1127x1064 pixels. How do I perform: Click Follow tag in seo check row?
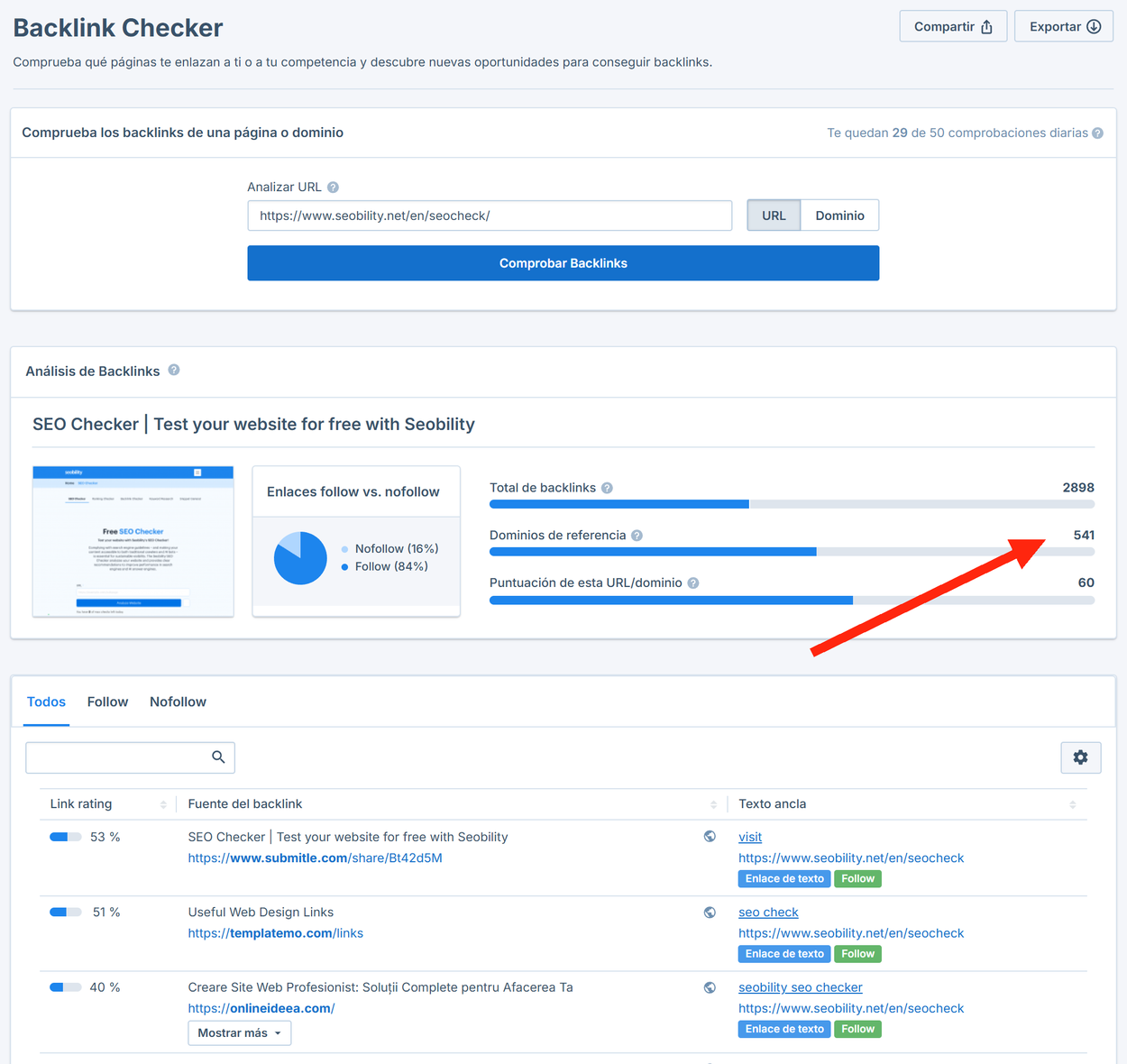coord(857,954)
